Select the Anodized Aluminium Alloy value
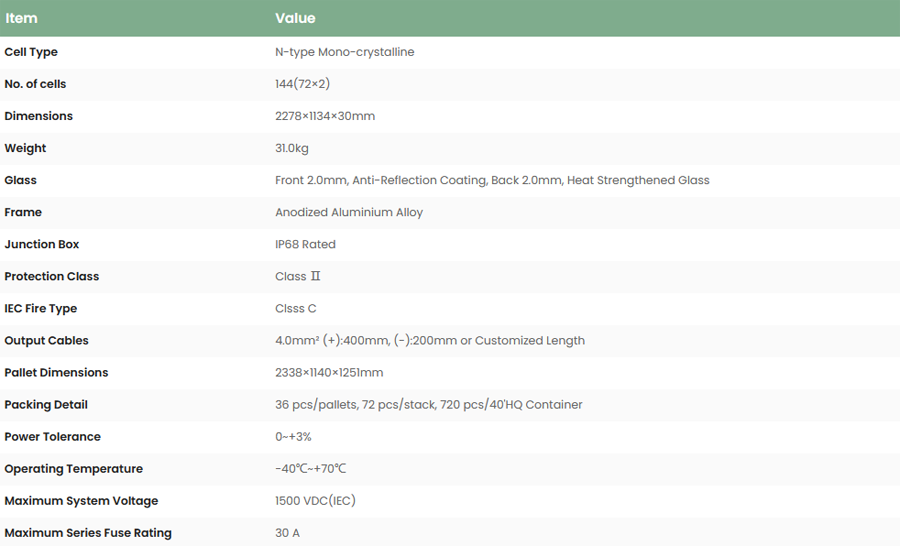Viewport: 900px width, 546px height. (349, 212)
